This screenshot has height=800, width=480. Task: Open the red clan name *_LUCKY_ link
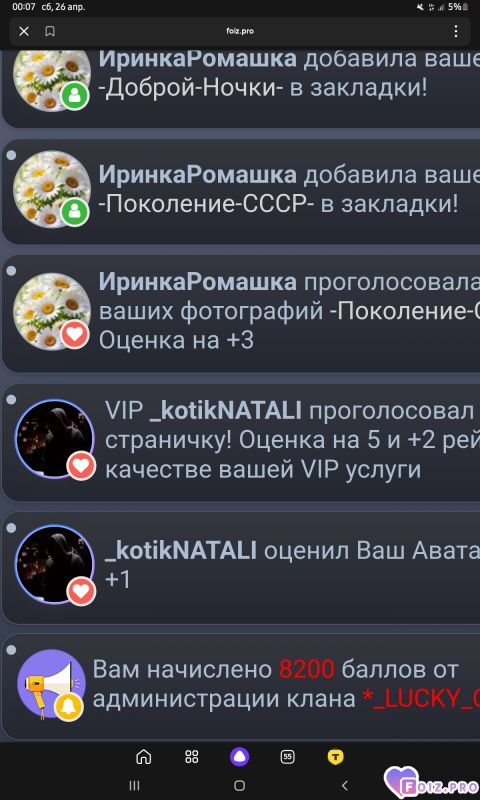click(421, 699)
